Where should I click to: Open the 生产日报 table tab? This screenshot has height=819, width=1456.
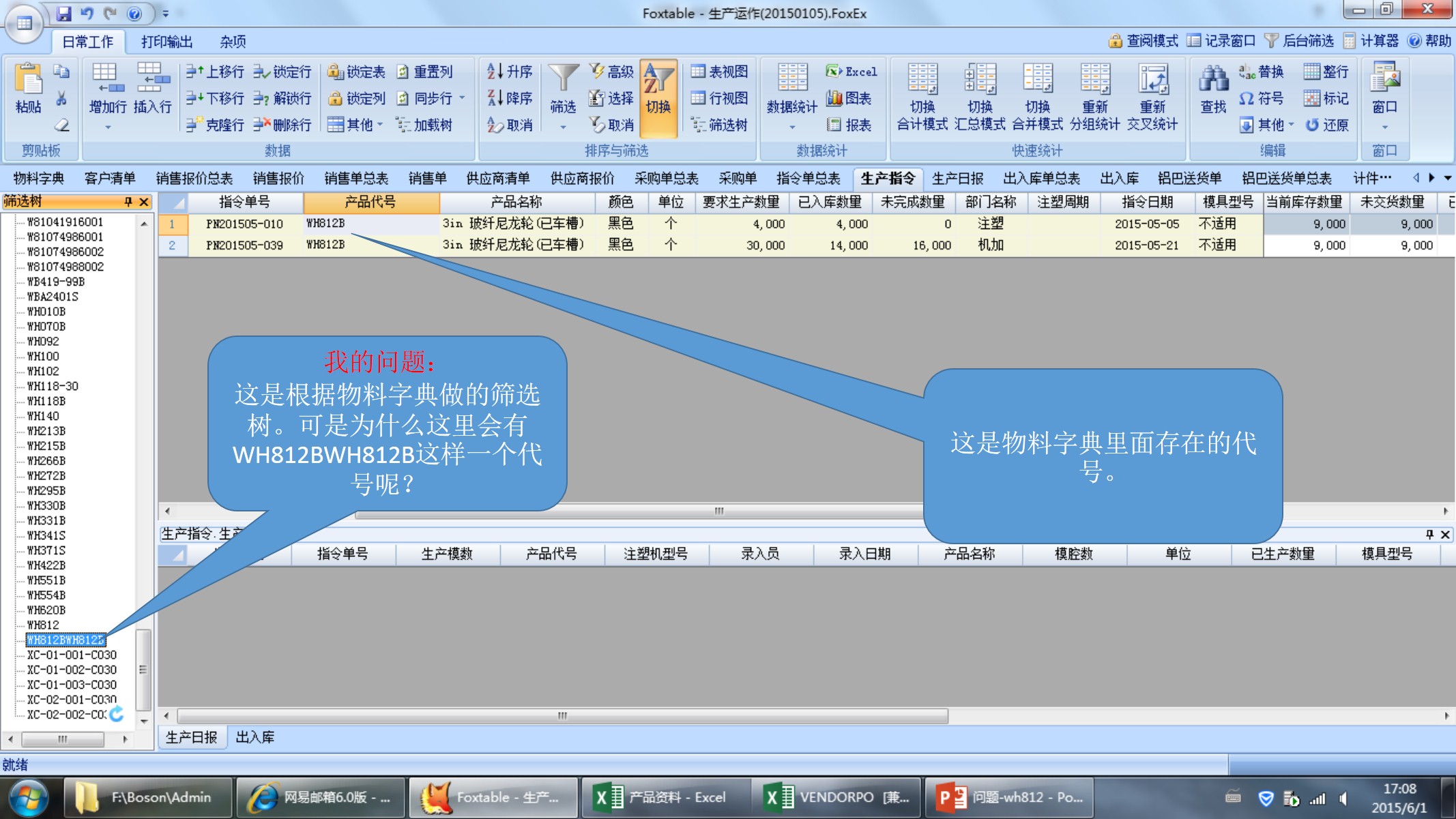tap(957, 179)
